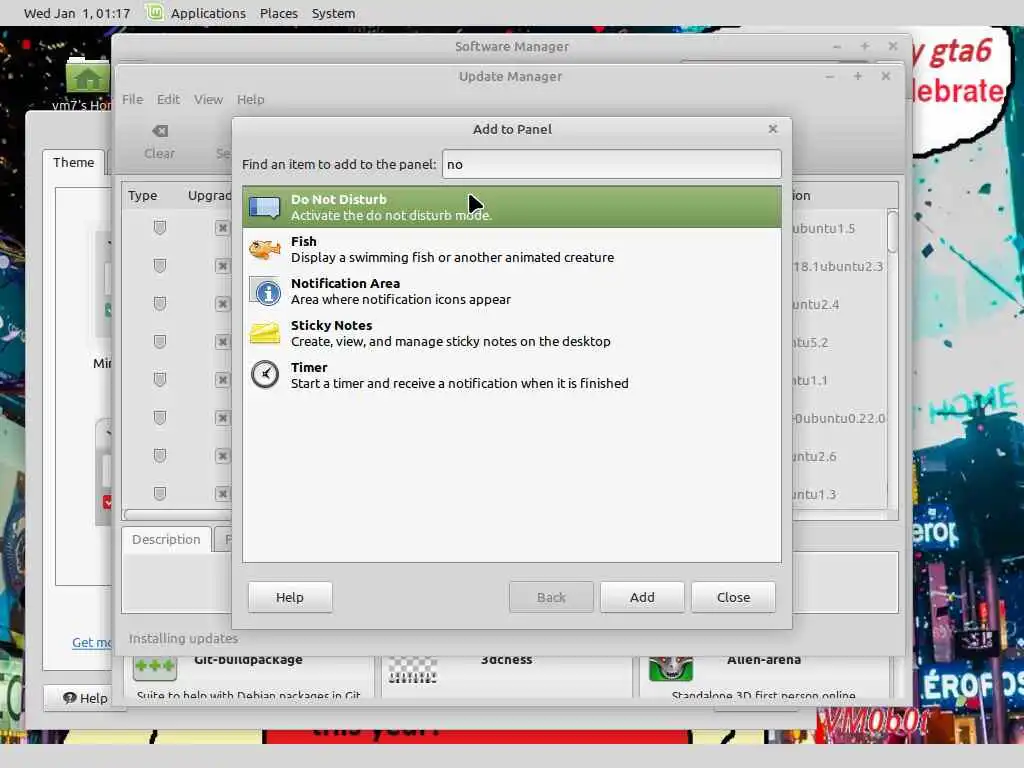Toggle upgrade checkbox in untu1.3 row

(x=222, y=493)
